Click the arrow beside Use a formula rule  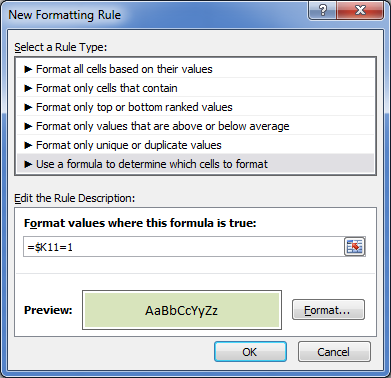[28, 164]
